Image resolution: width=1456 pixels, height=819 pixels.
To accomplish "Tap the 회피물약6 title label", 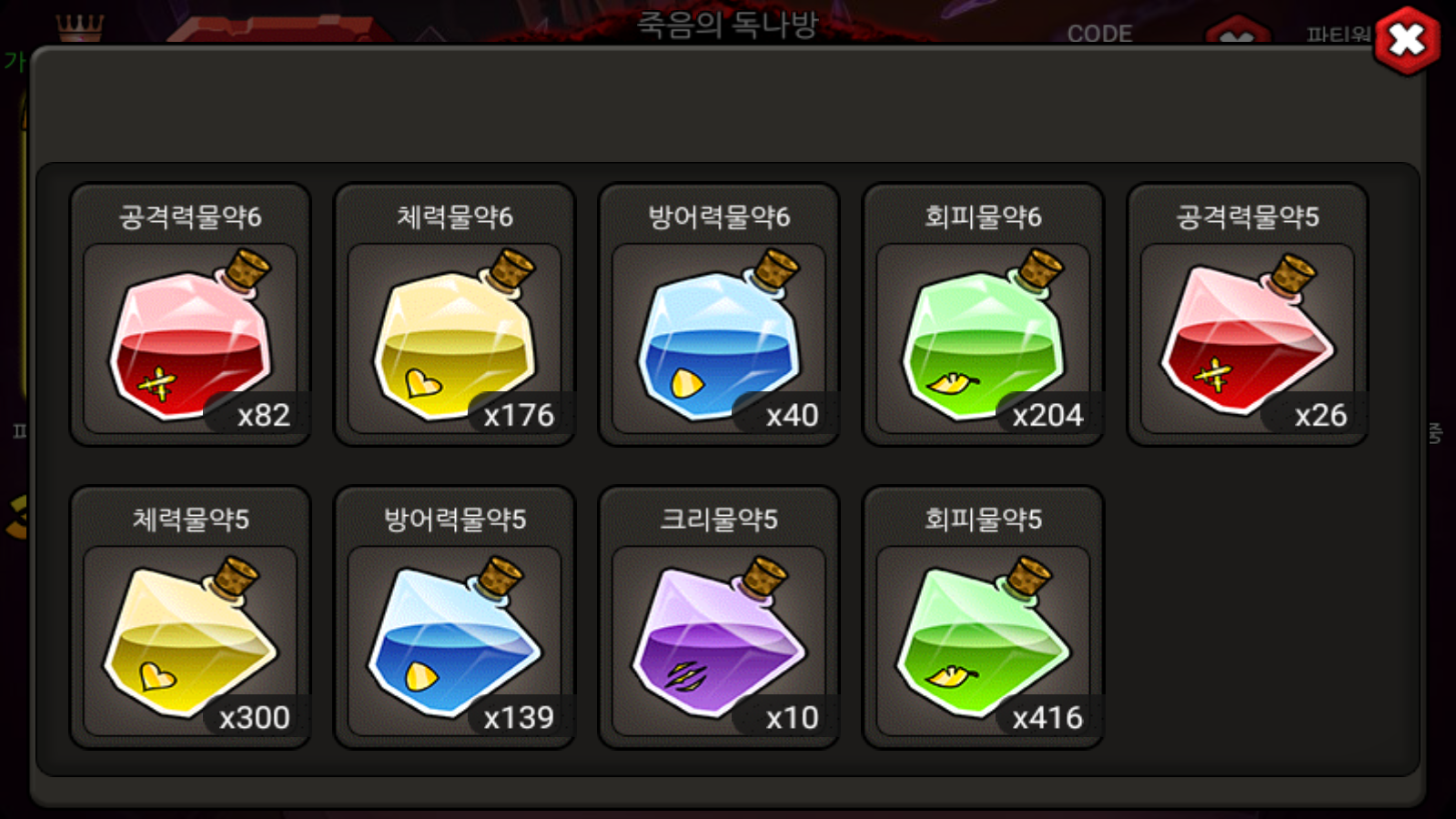I will (983, 217).
